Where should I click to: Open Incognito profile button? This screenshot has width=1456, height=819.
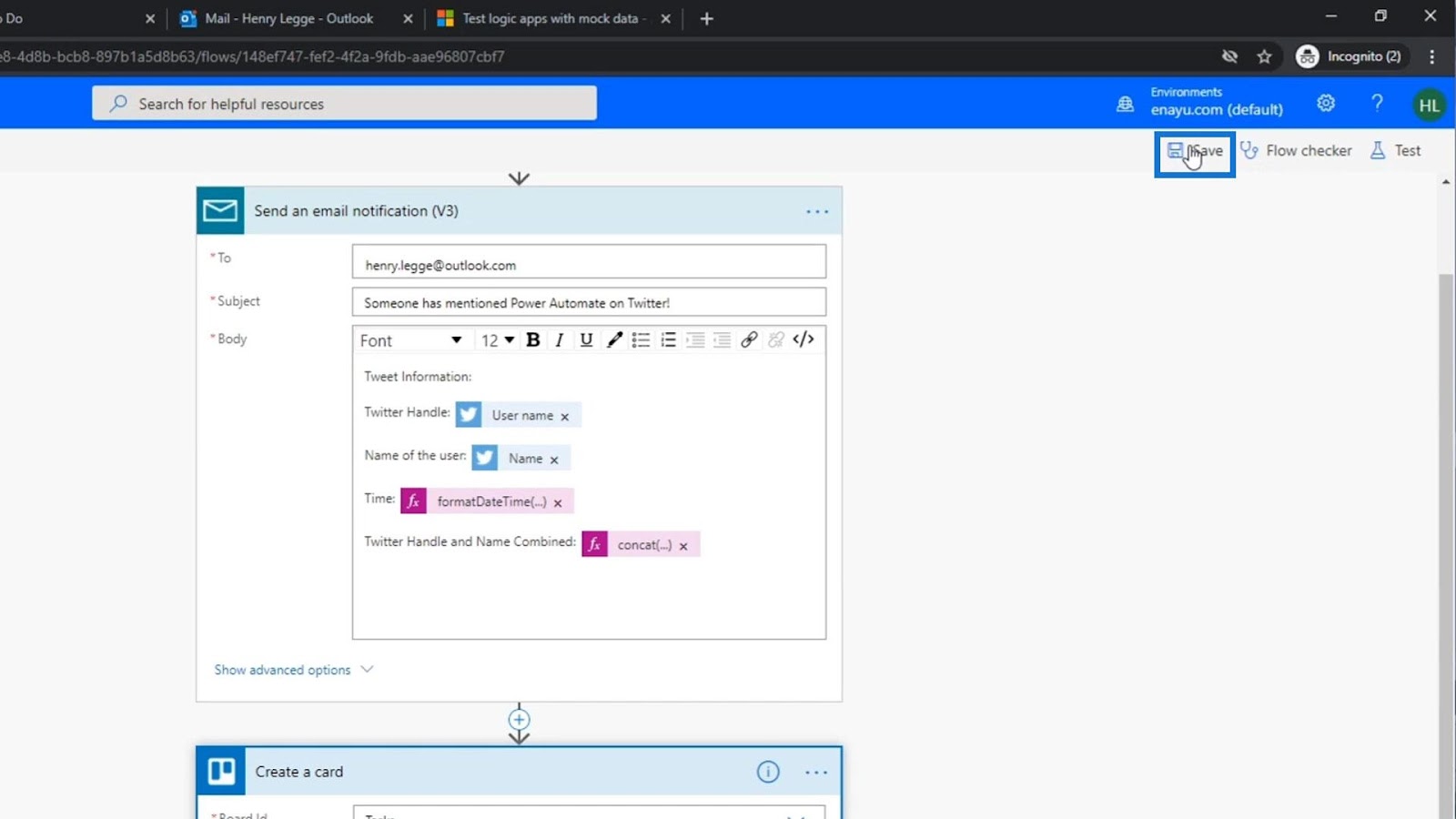(x=1350, y=56)
